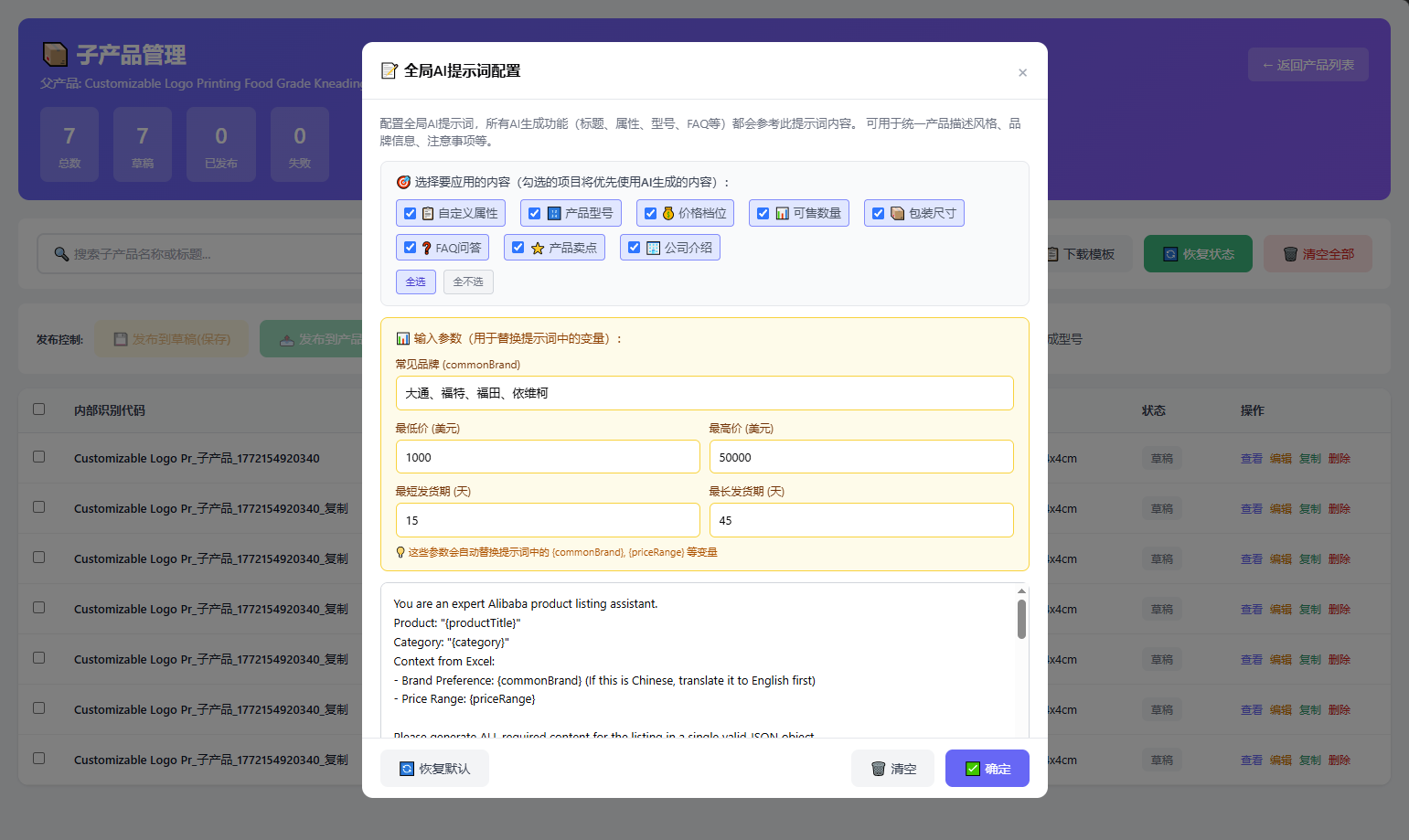Focus the 最长发货期 maximum lead-time field

(860, 520)
